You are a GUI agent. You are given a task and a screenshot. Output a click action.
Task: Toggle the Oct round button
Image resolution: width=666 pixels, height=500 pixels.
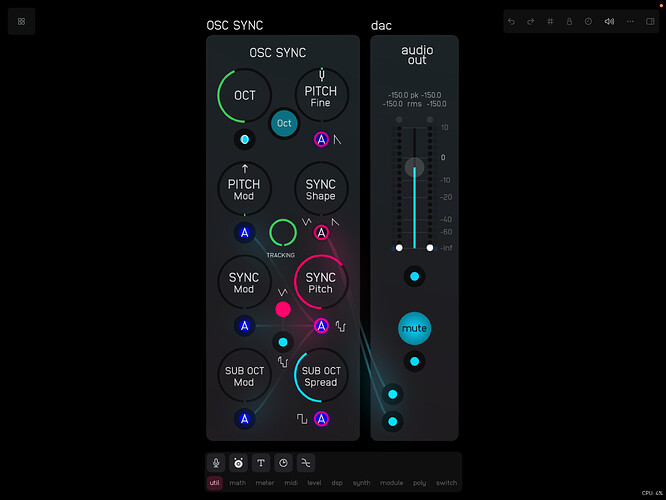click(285, 124)
